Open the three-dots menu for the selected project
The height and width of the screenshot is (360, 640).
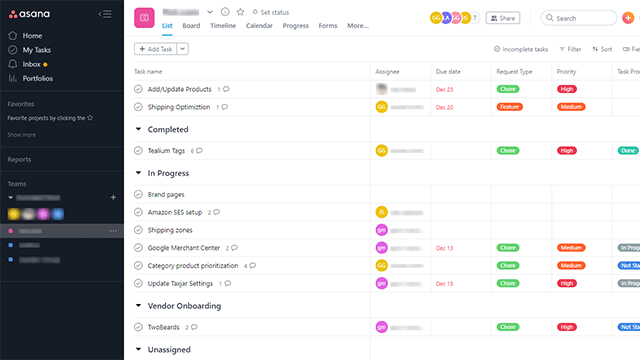(113, 231)
